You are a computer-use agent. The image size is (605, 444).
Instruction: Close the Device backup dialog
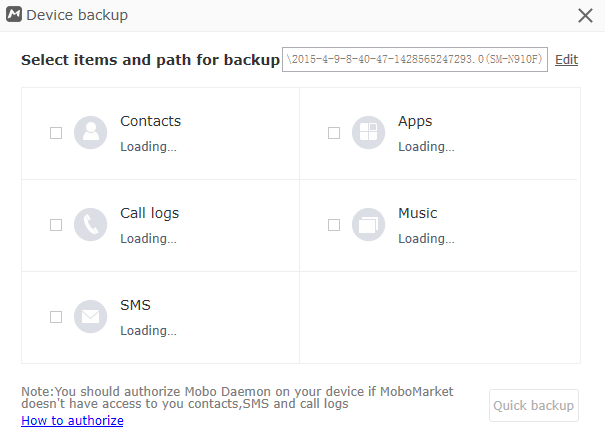pos(585,15)
